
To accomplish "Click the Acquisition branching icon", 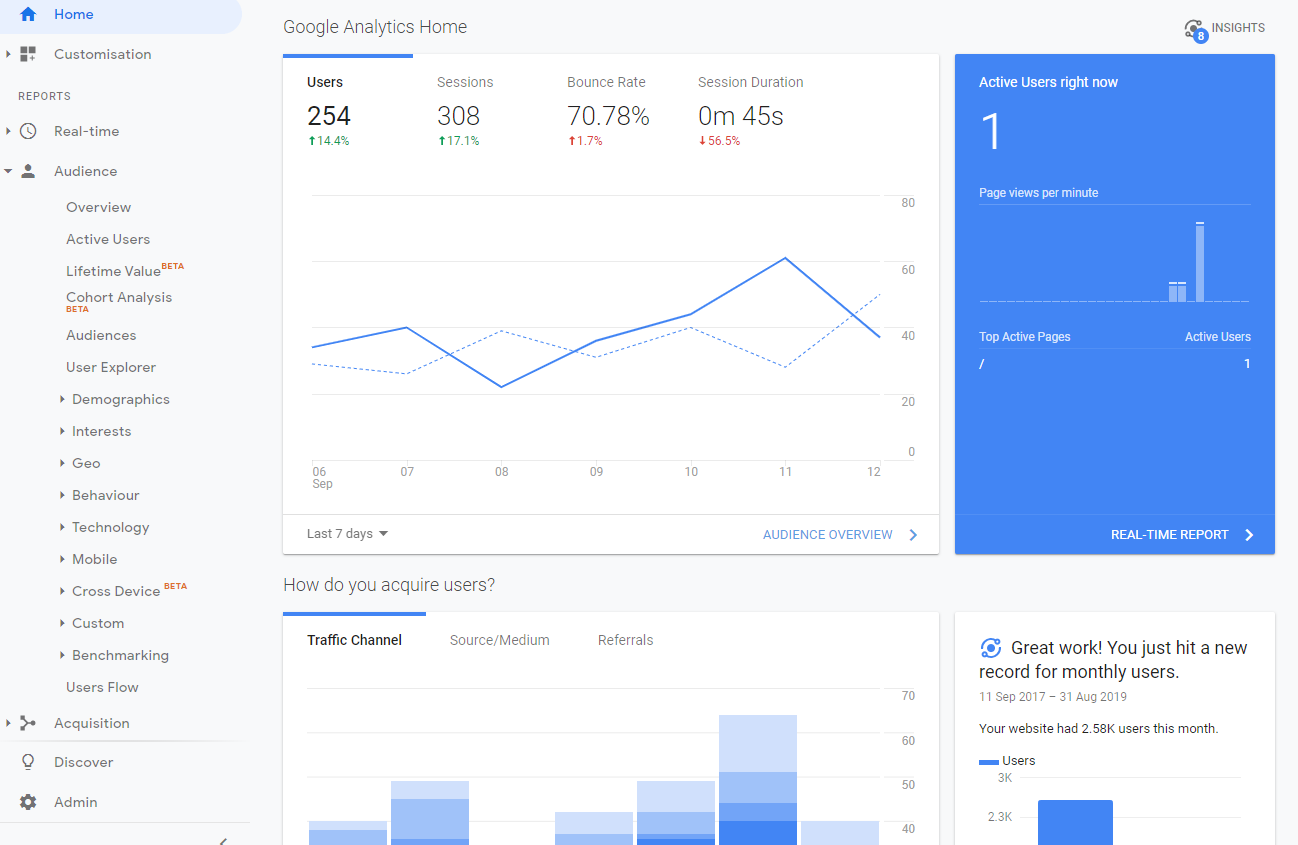I will (x=28, y=723).
